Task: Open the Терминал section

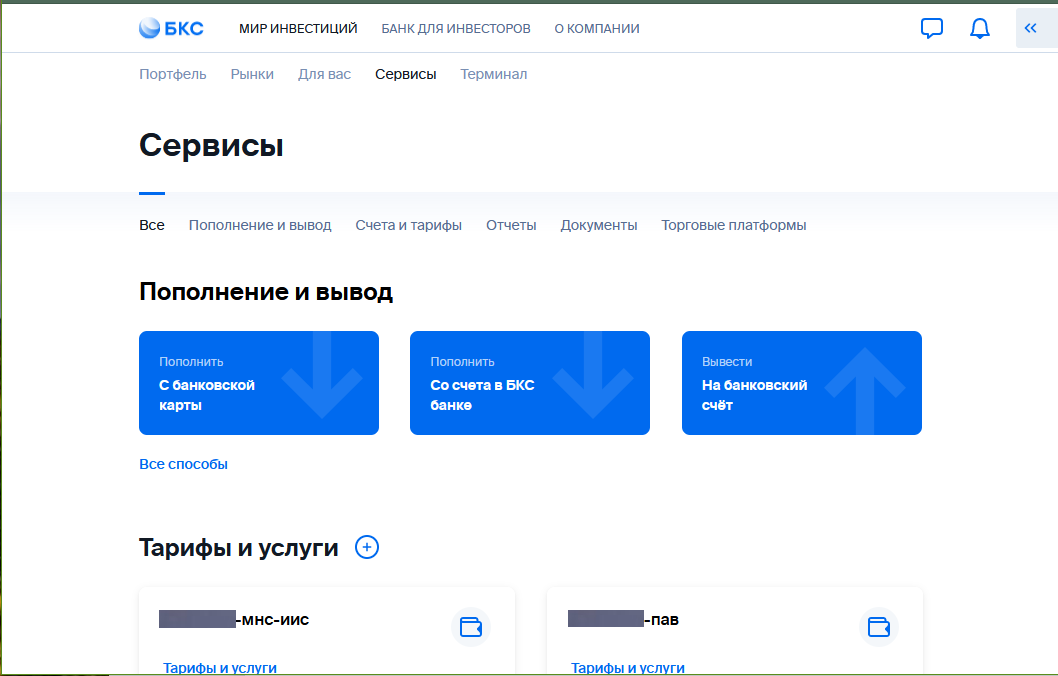Action: [x=493, y=74]
